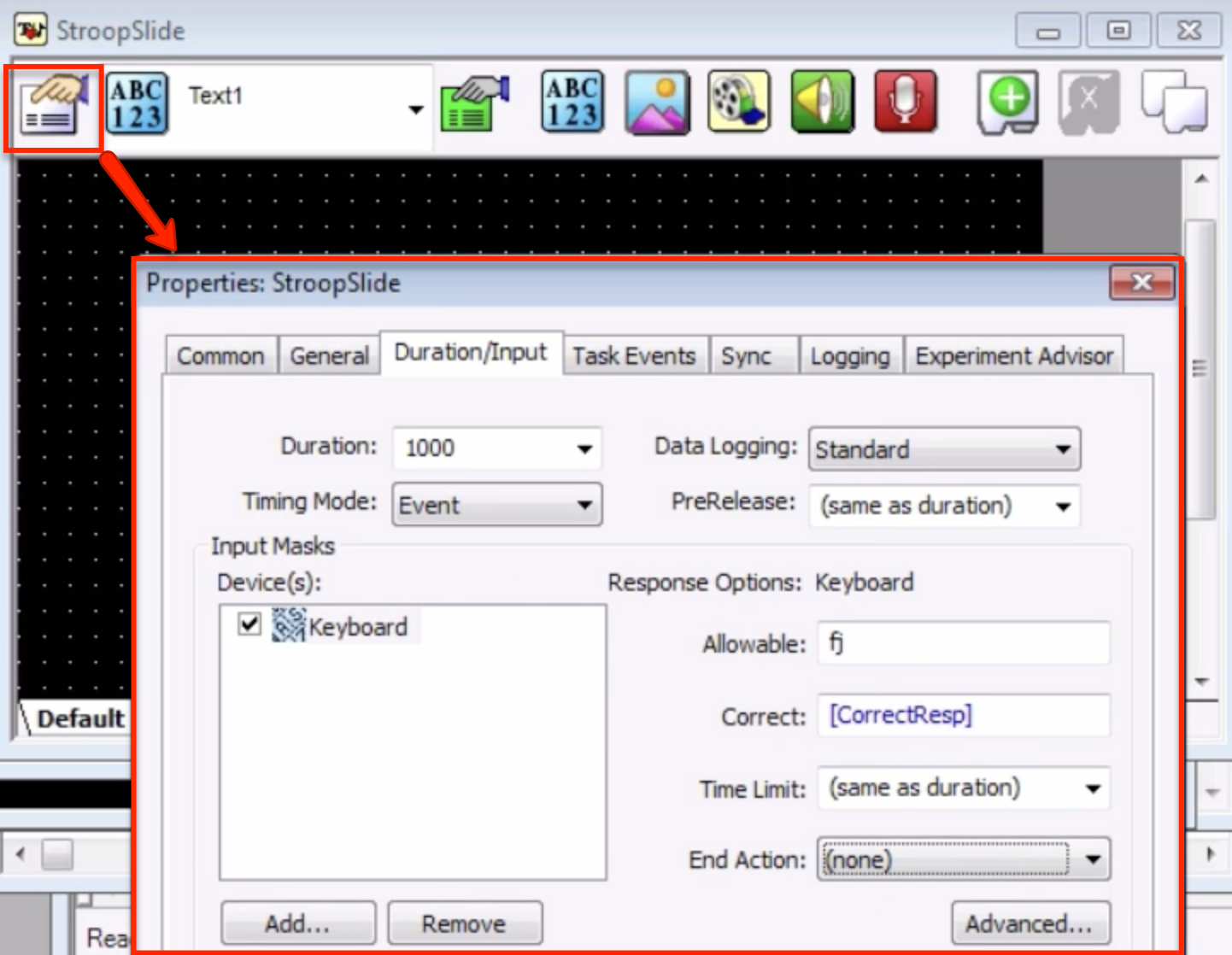The width and height of the screenshot is (1232, 955).
Task: Click the Keyboard device icon in Devices list
Action: (x=289, y=625)
